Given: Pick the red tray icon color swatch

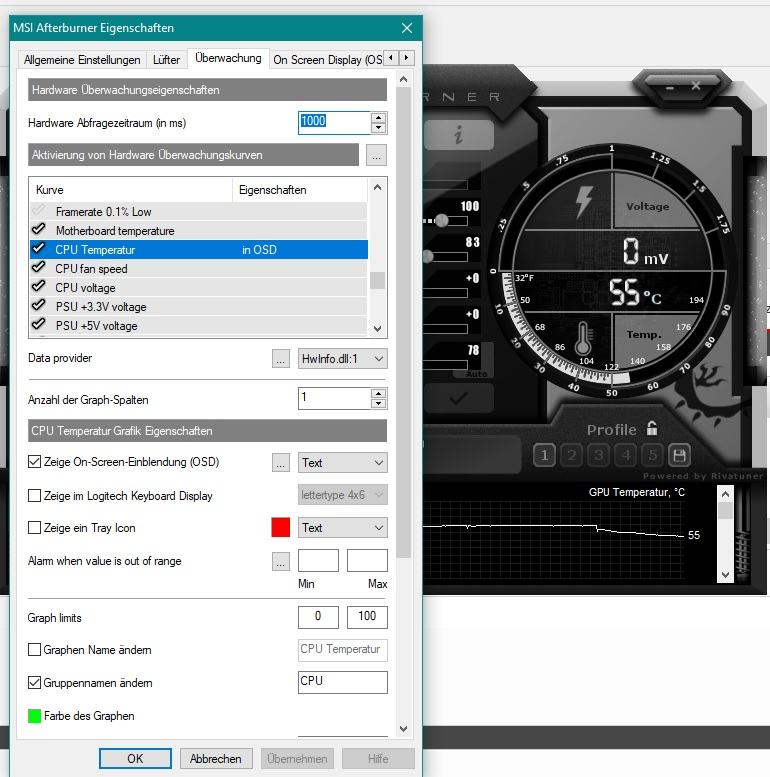Looking at the screenshot, I should point(280,527).
